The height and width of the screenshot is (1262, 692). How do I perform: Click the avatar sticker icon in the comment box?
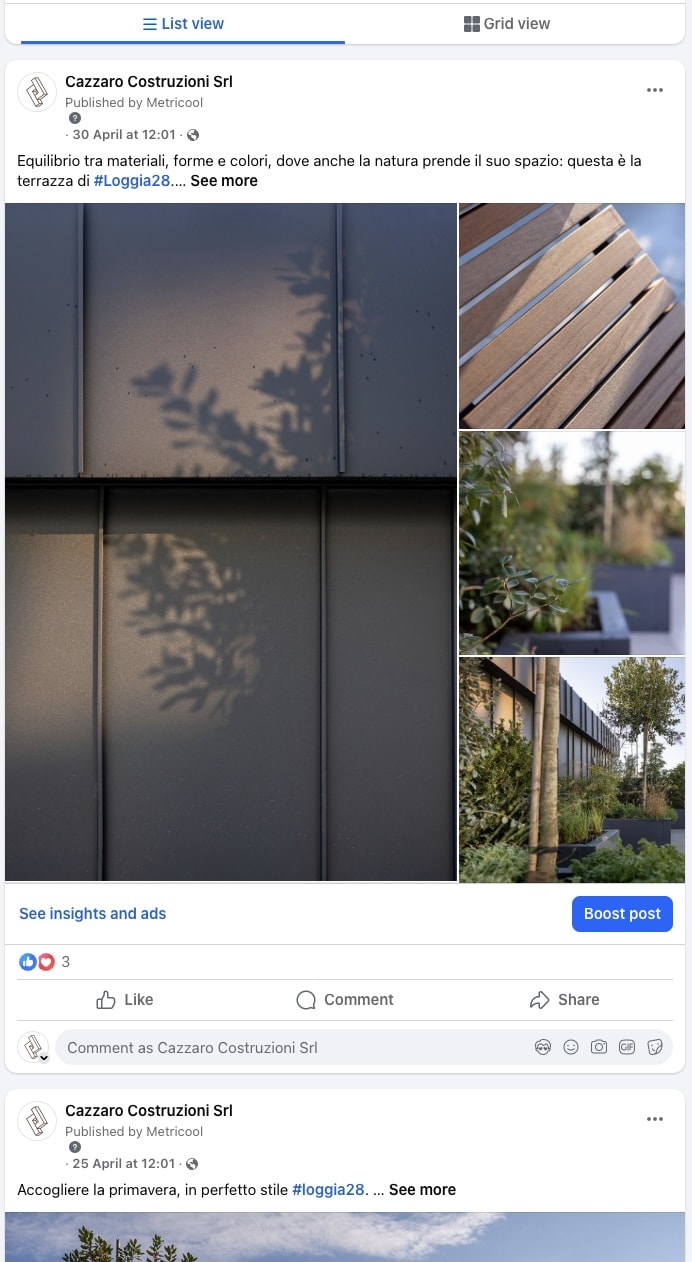[543, 1047]
